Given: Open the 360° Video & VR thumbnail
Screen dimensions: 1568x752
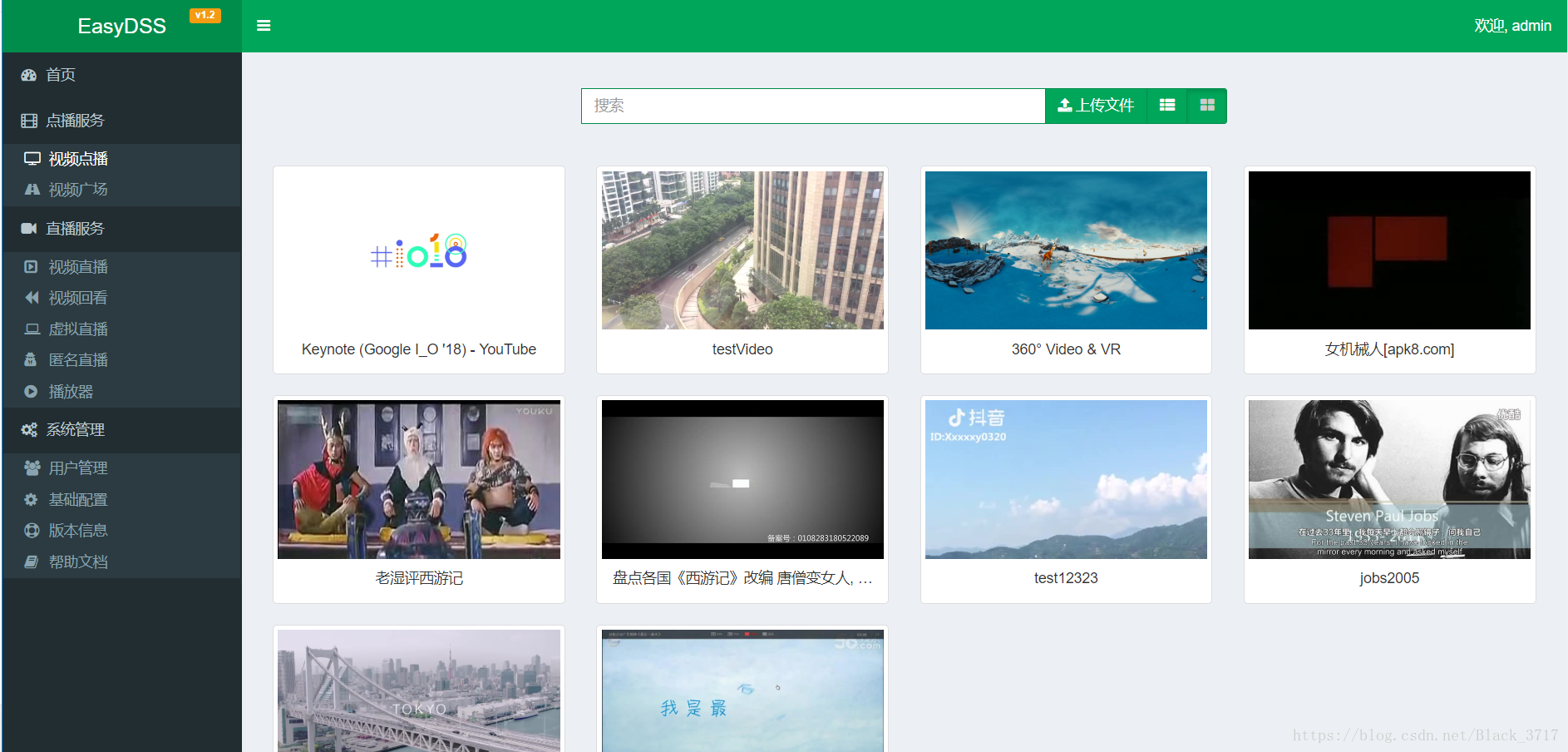Looking at the screenshot, I should point(1066,250).
